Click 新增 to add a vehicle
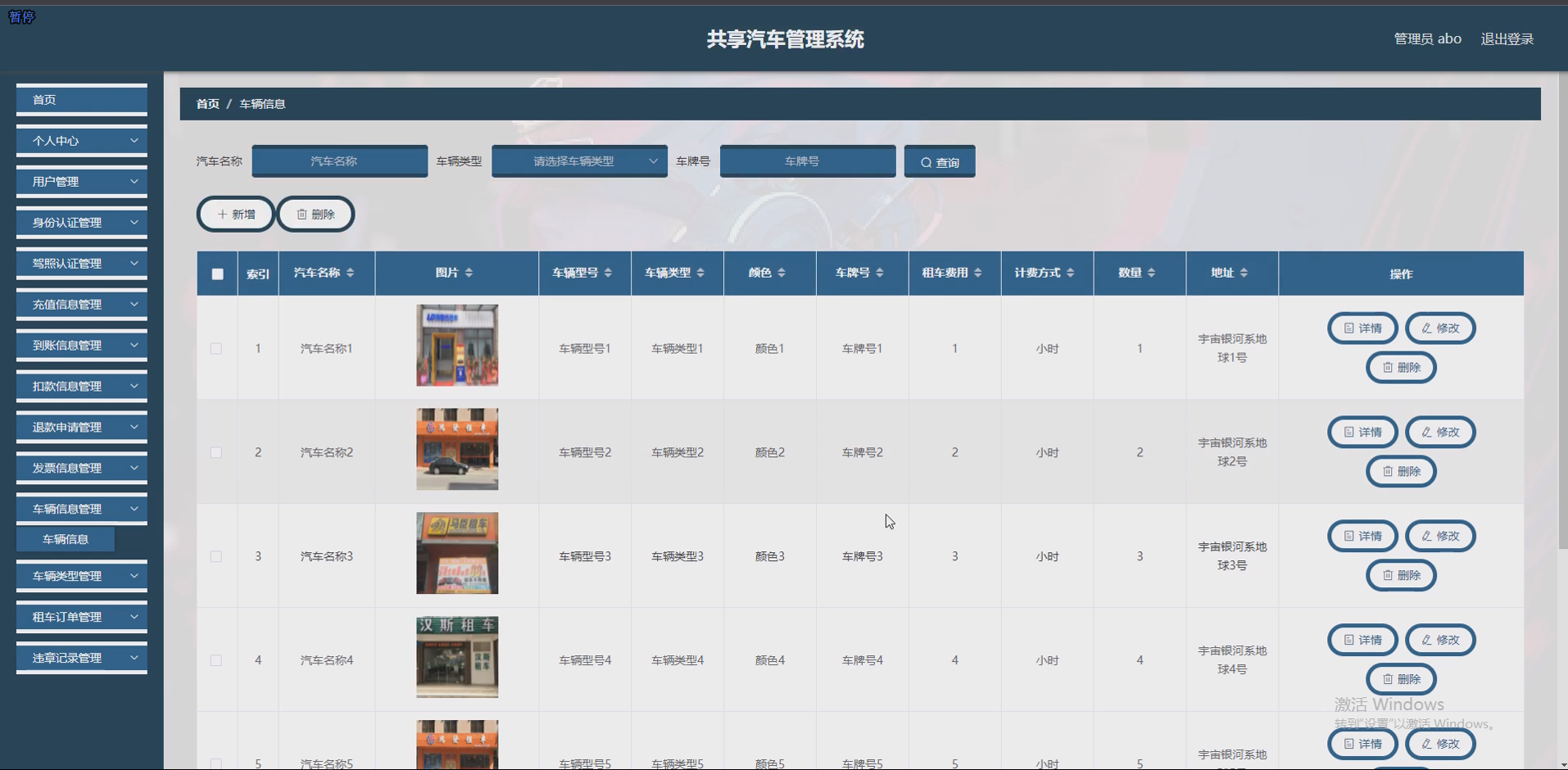Image resolution: width=1568 pixels, height=770 pixels. point(236,215)
